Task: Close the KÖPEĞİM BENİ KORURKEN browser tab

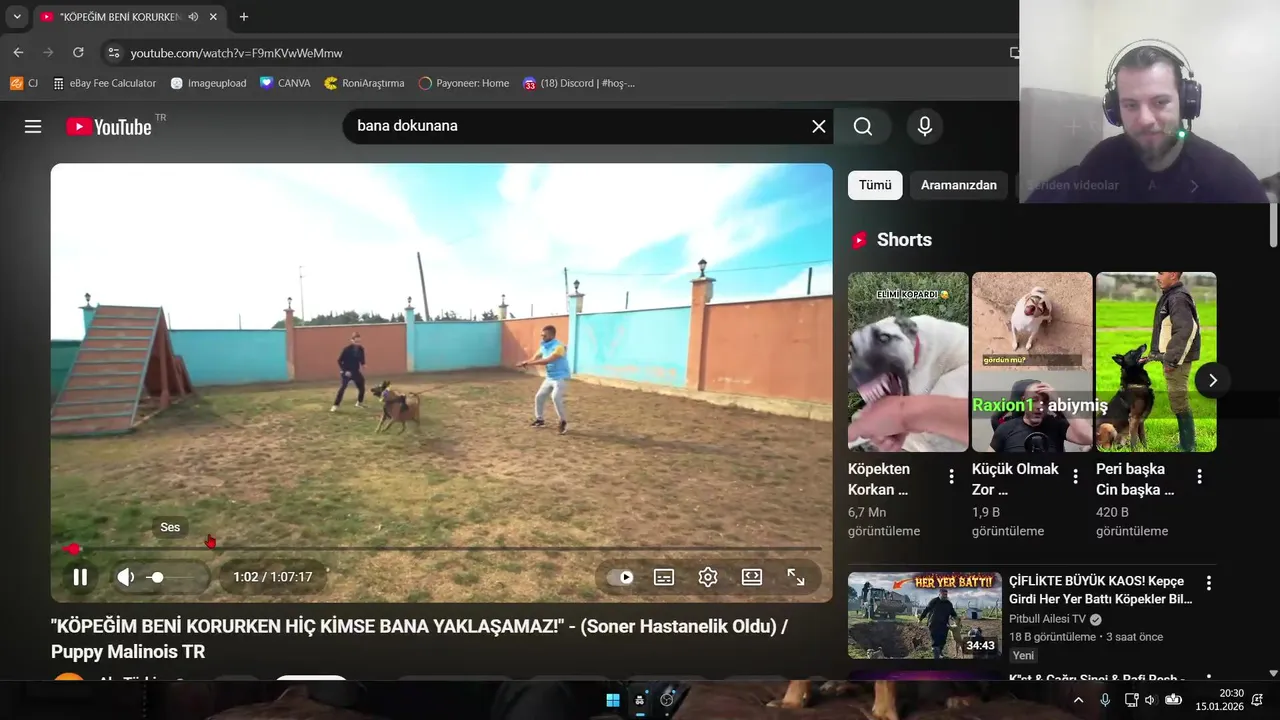Action: (x=213, y=17)
